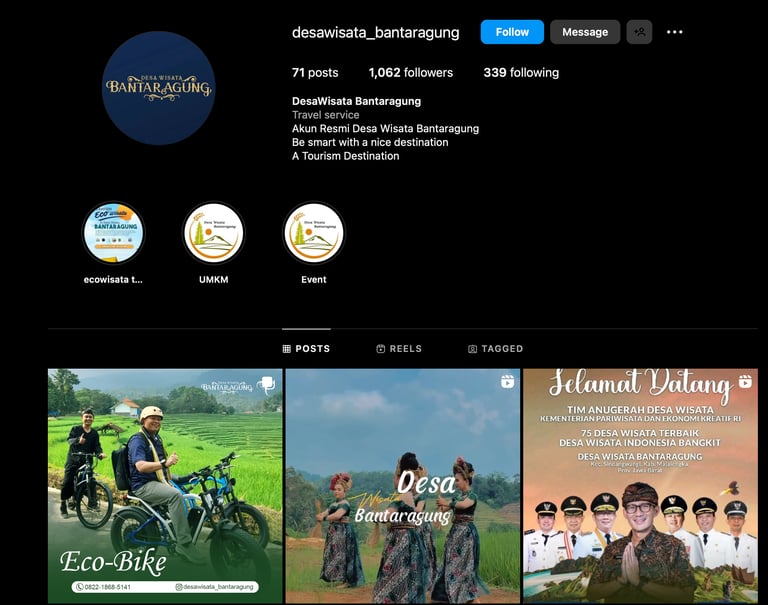Viewport: 768px width, 605px height.
Task: Click the ecowisata highlight label
Action: click(x=113, y=280)
